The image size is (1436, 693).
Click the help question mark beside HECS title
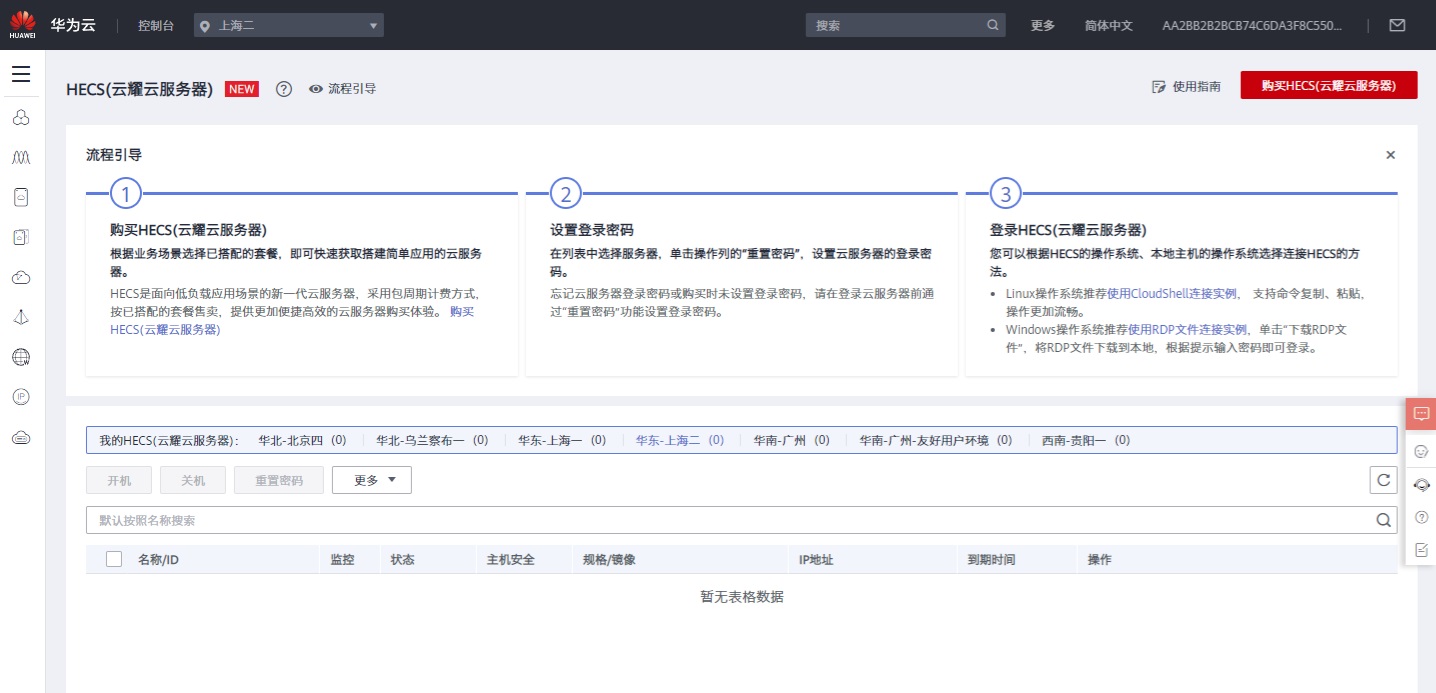click(284, 89)
